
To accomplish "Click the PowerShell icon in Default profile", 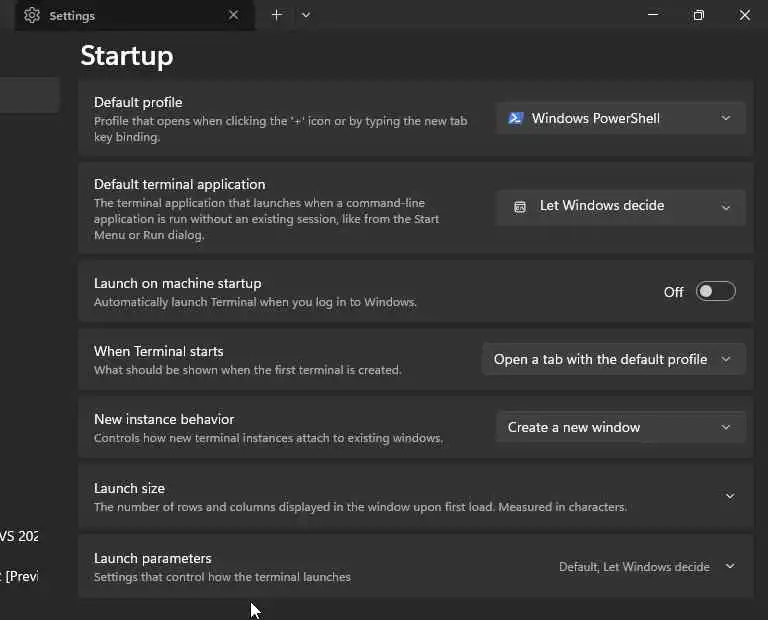I will point(516,118).
